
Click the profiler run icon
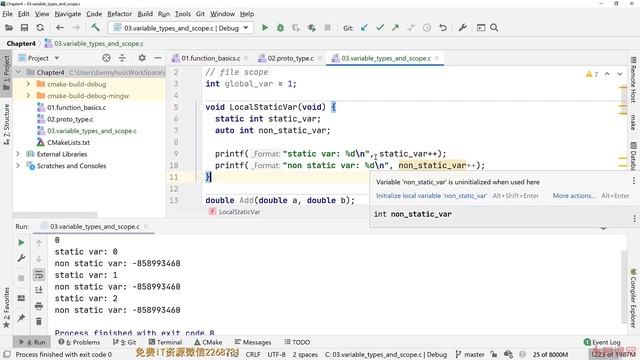pos(312,28)
